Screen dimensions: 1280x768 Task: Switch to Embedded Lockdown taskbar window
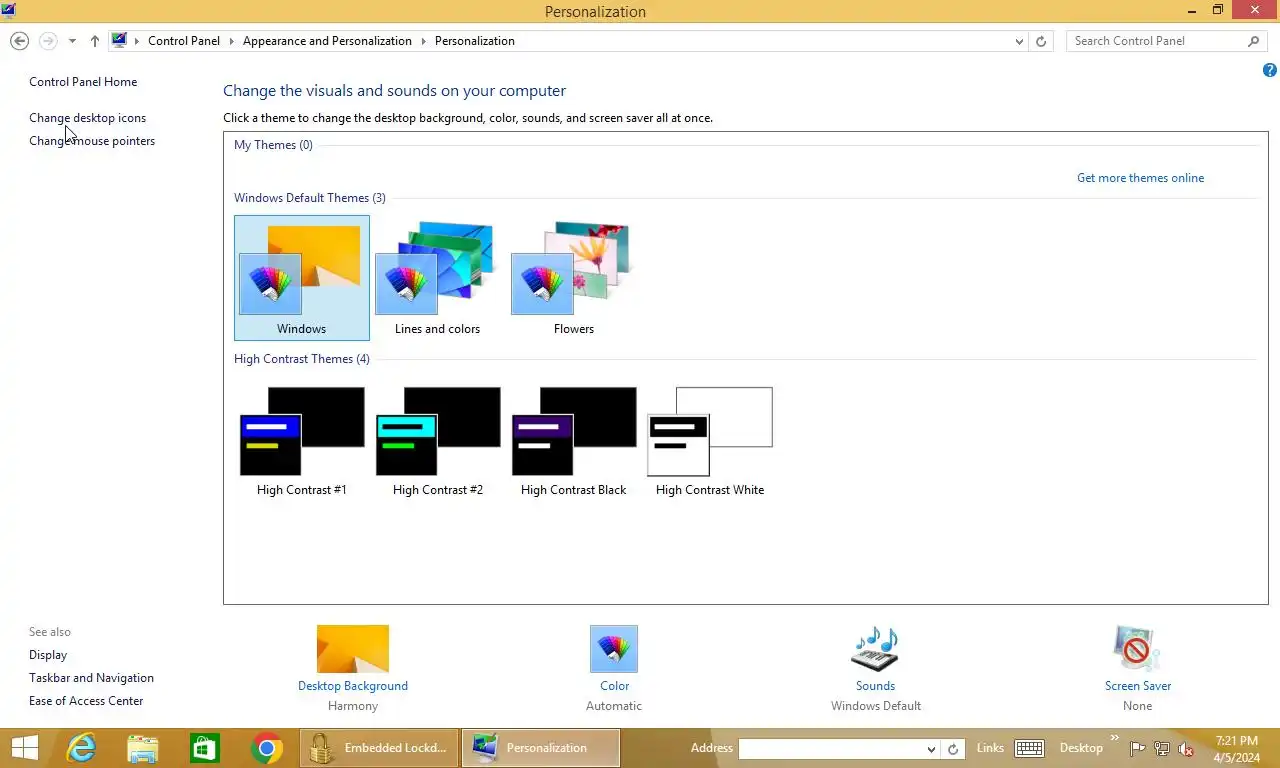coord(379,748)
